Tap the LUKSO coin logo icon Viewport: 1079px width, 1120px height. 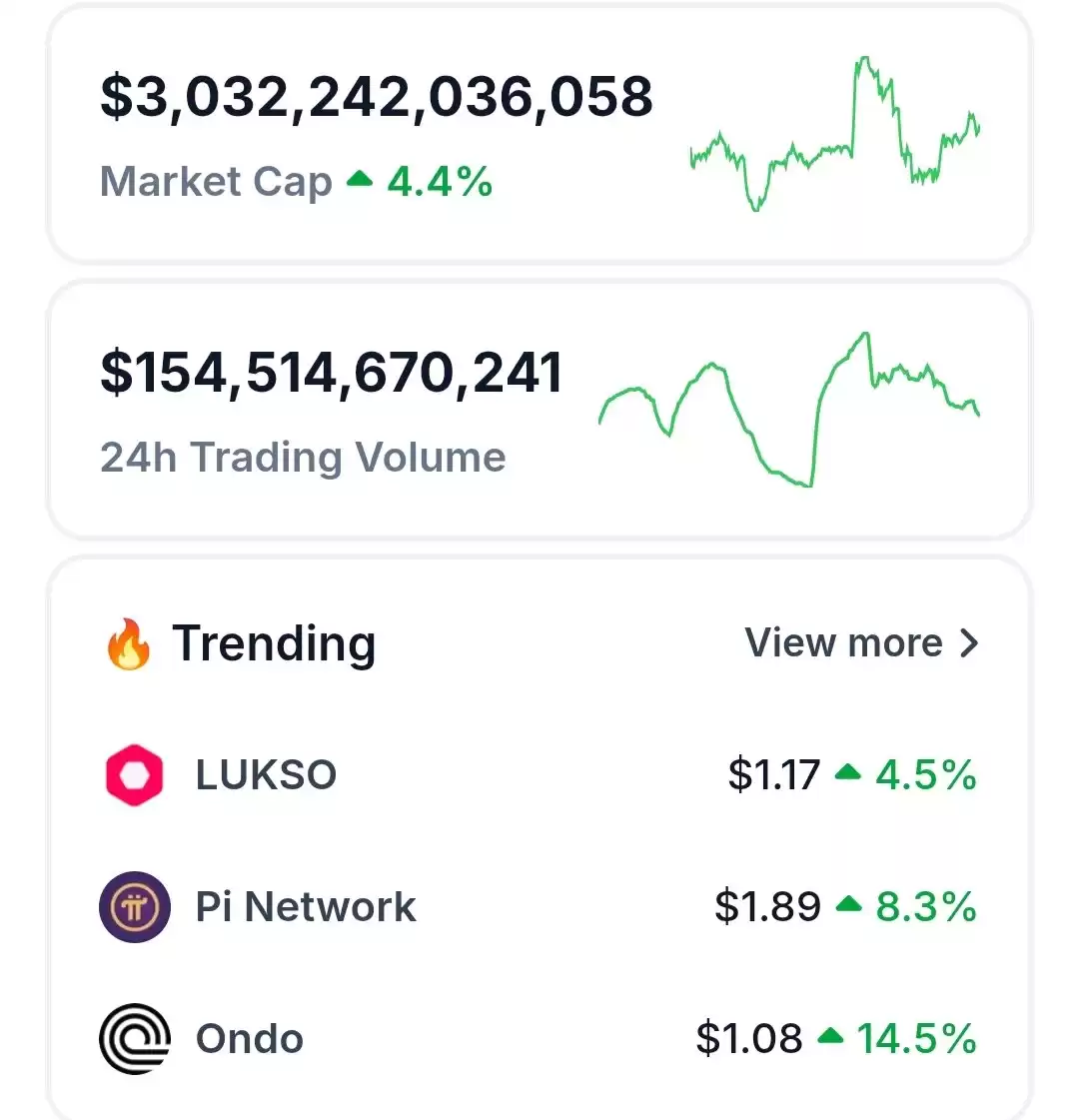pos(134,775)
